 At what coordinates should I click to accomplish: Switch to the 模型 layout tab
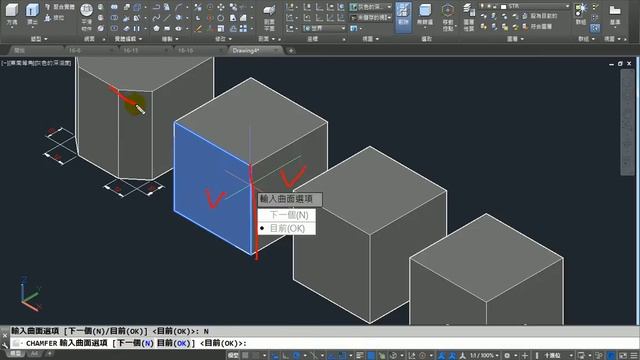15,353
